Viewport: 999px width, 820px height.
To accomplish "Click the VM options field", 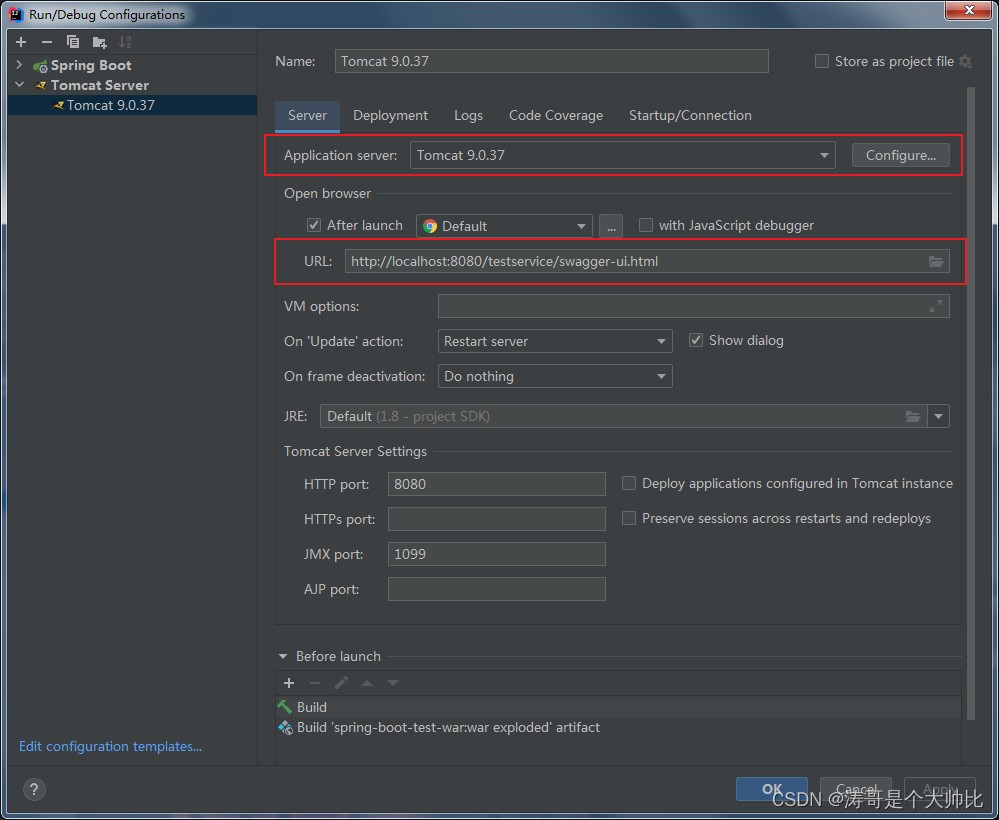I will point(694,306).
